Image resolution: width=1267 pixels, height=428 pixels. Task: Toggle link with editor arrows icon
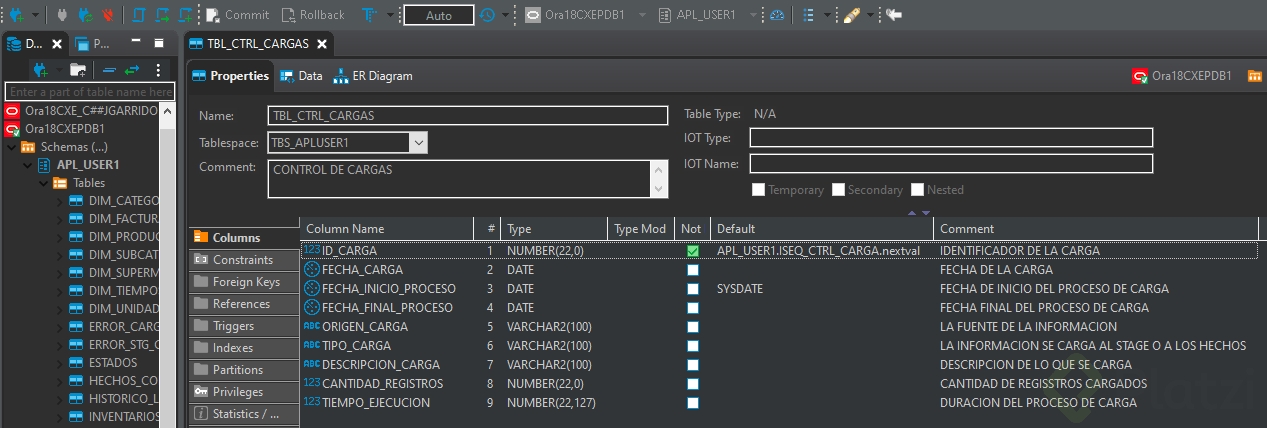[x=131, y=70]
